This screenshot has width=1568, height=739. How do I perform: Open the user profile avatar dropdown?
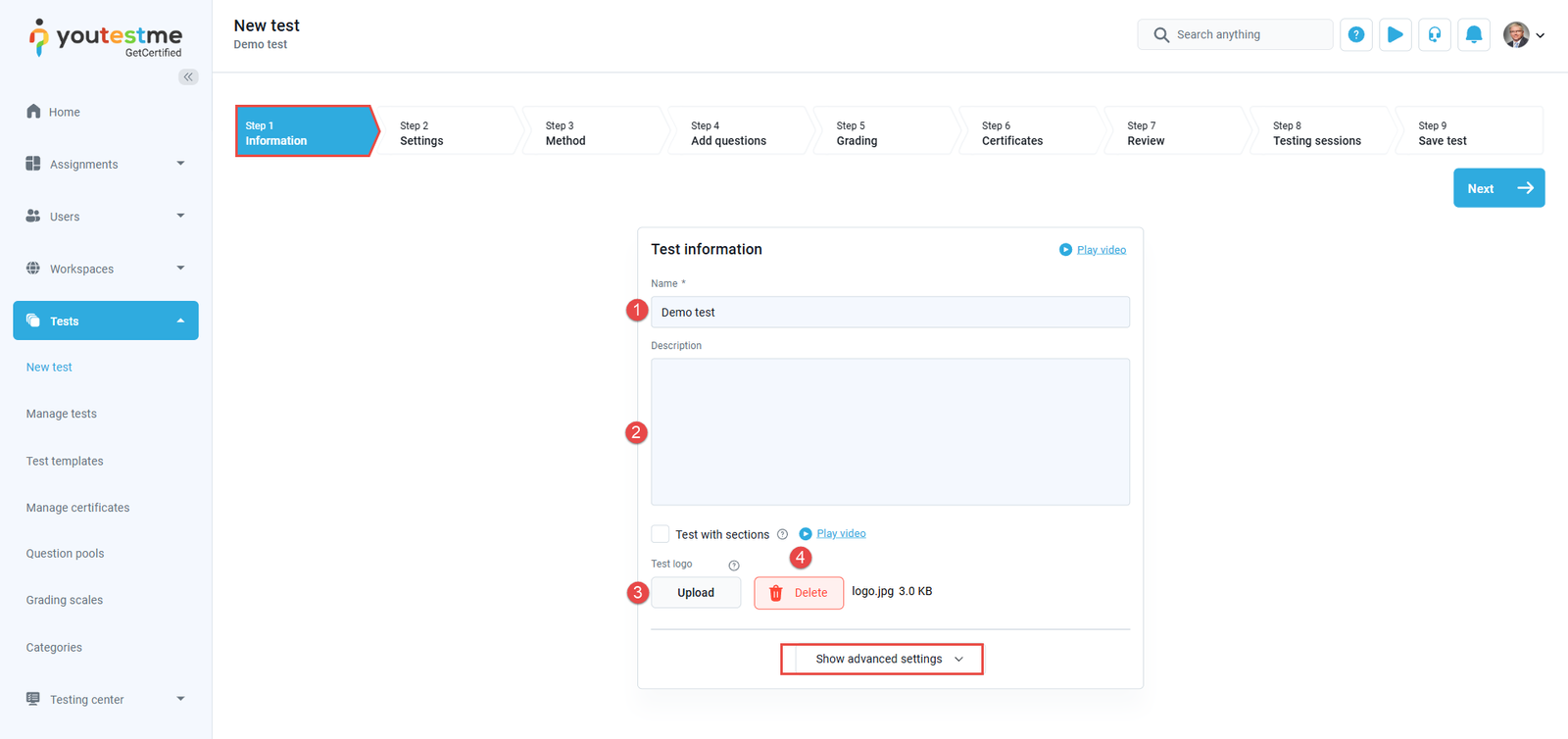[x=1524, y=34]
